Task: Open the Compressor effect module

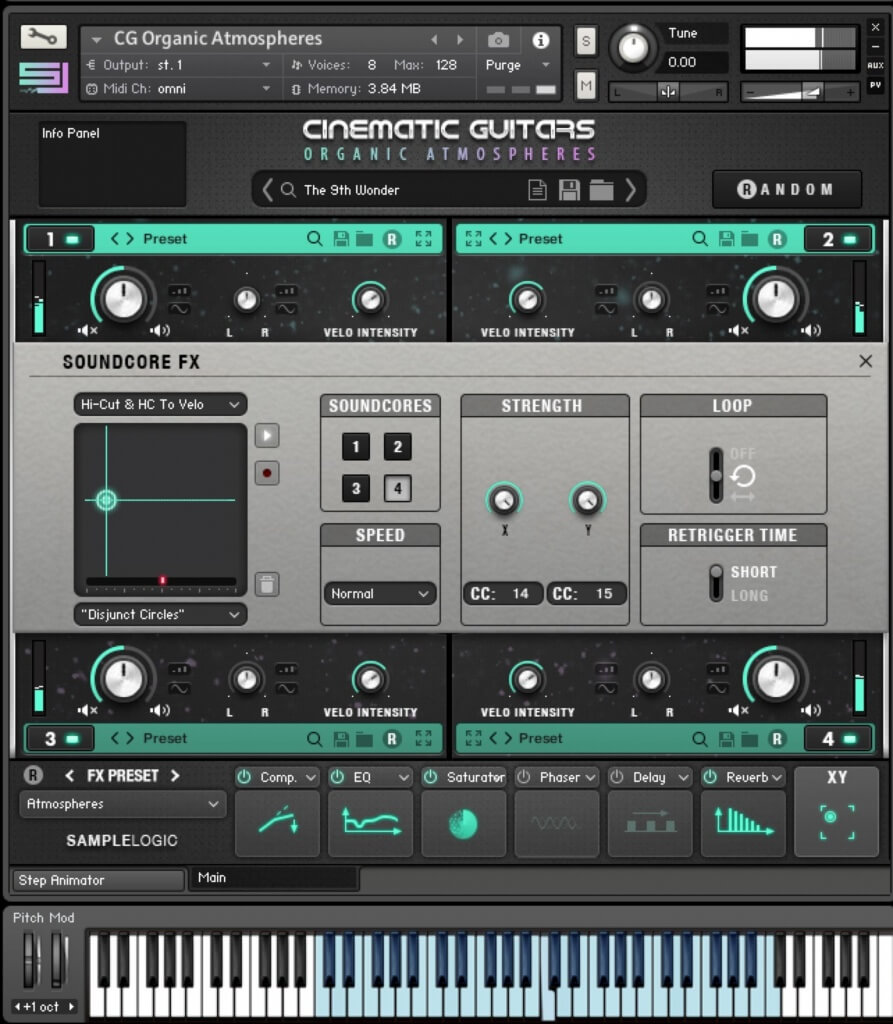Action: [277, 823]
